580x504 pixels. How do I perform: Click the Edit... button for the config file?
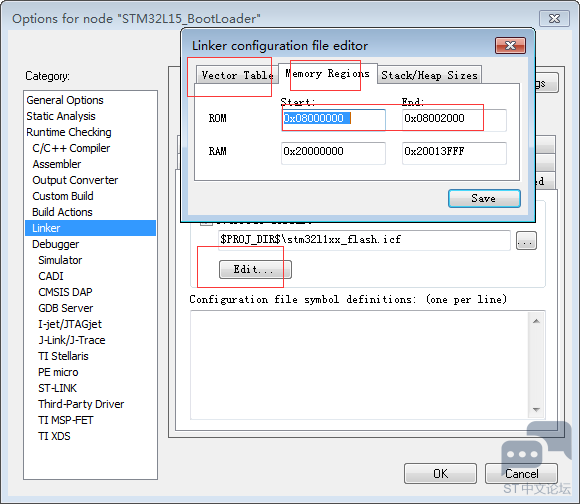pyautogui.click(x=255, y=270)
